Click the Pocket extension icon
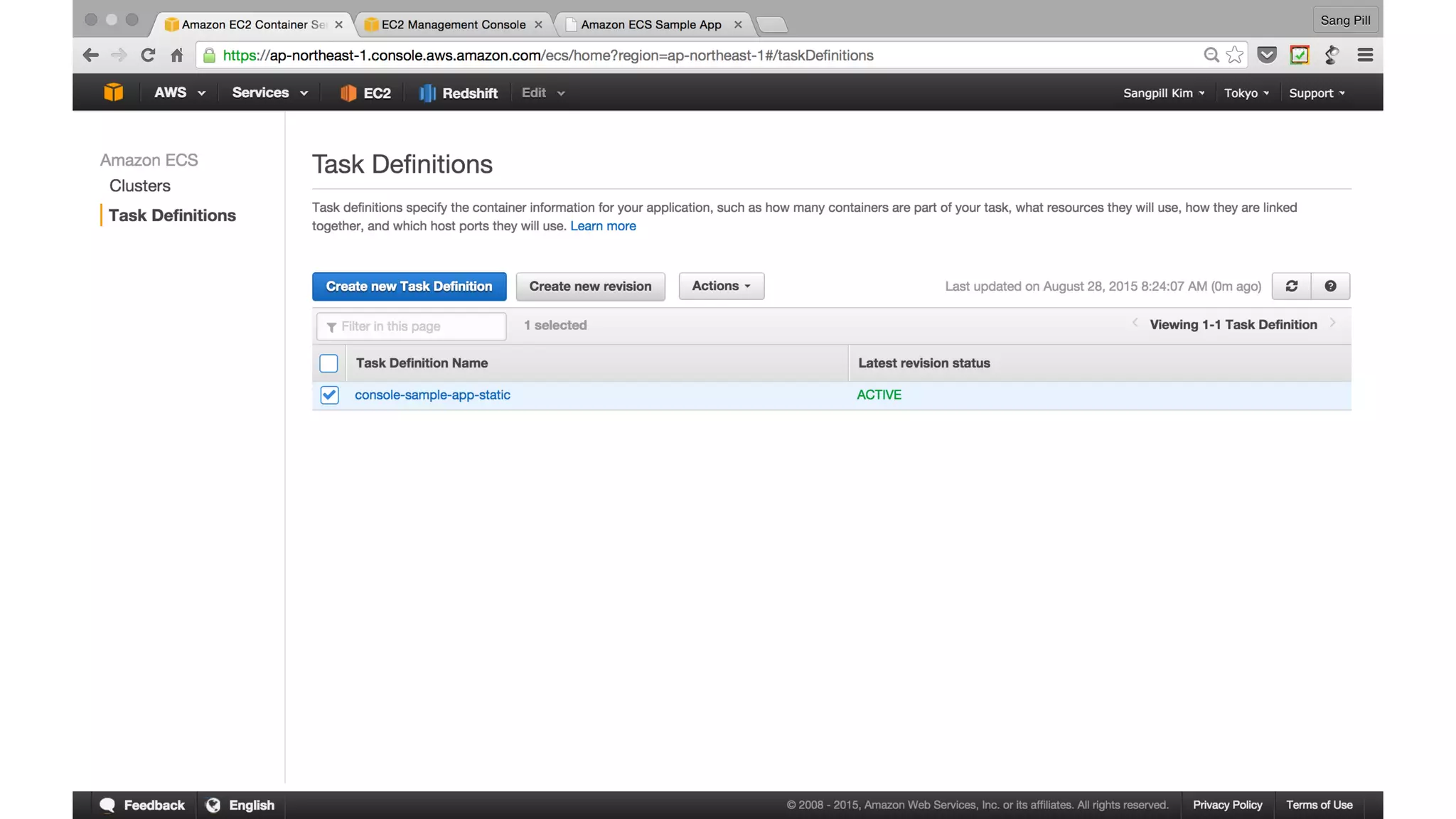 (x=1266, y=55)
